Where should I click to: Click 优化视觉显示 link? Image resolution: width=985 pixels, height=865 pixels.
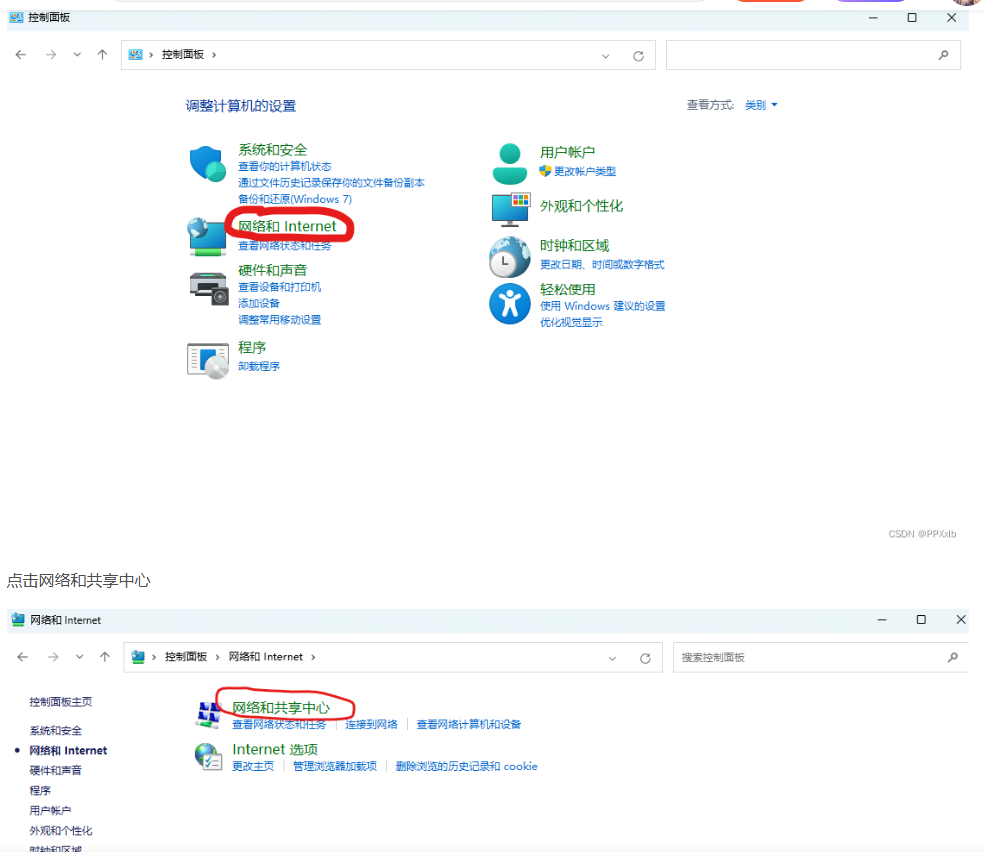(x=571, y=322)
